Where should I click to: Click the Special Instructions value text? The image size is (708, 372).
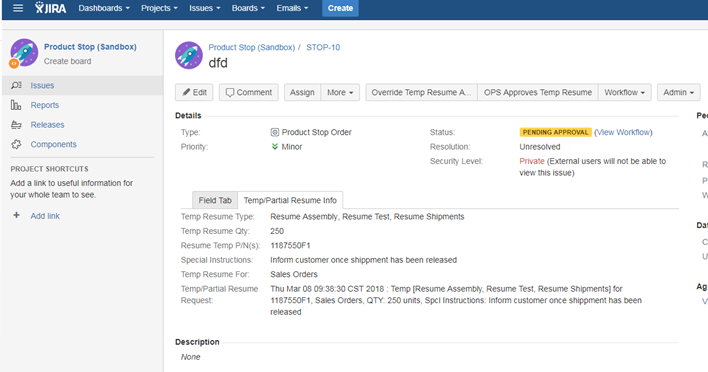coord(363,260)
